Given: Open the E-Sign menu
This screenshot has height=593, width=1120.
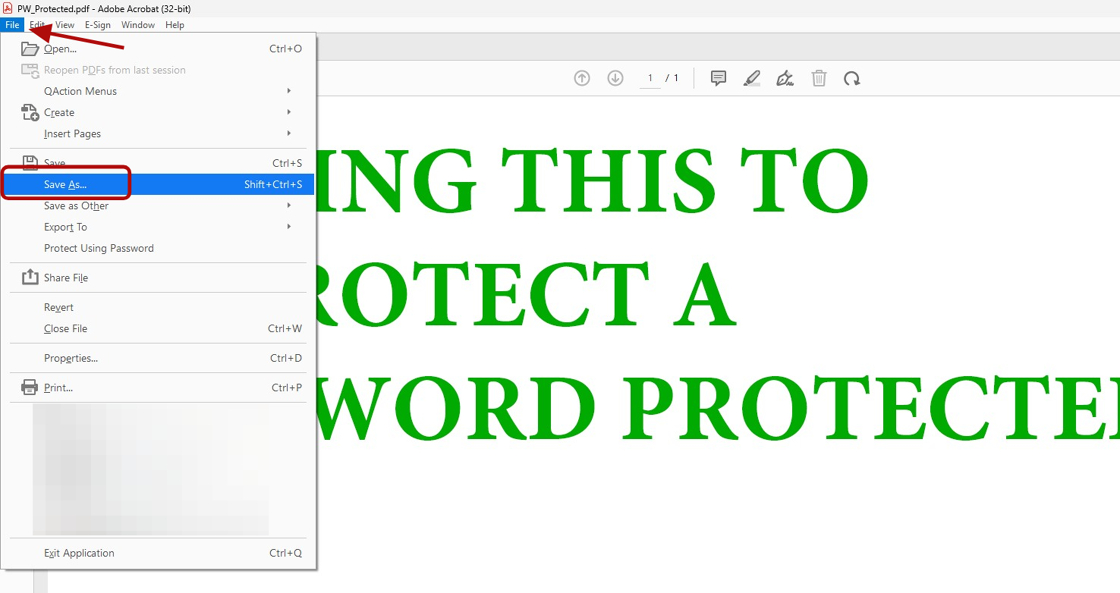Looking at the screenshot, I should click(x=98, y=25).
